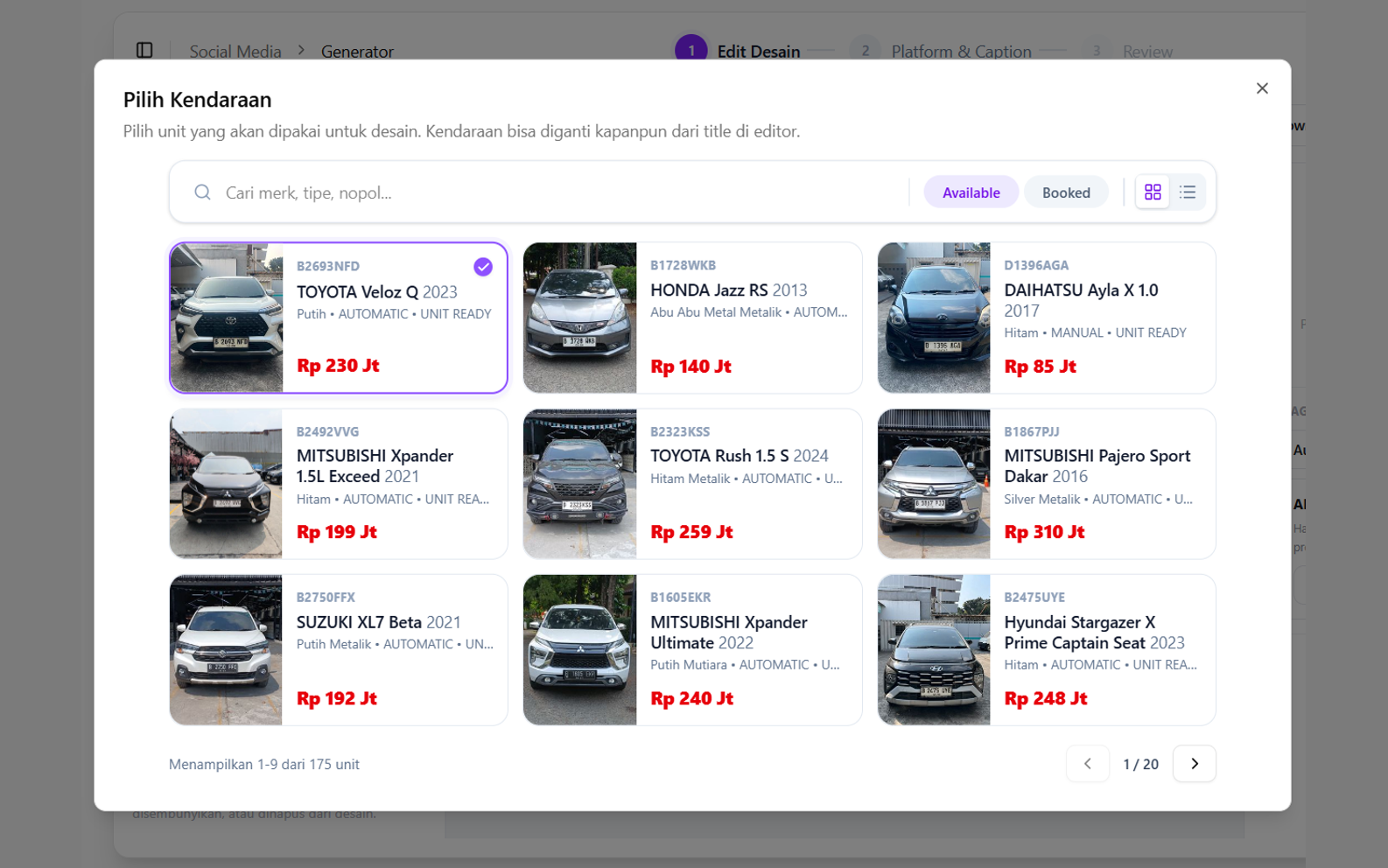
Task: Click plate number B2750FFX
Action: (326, 598)
